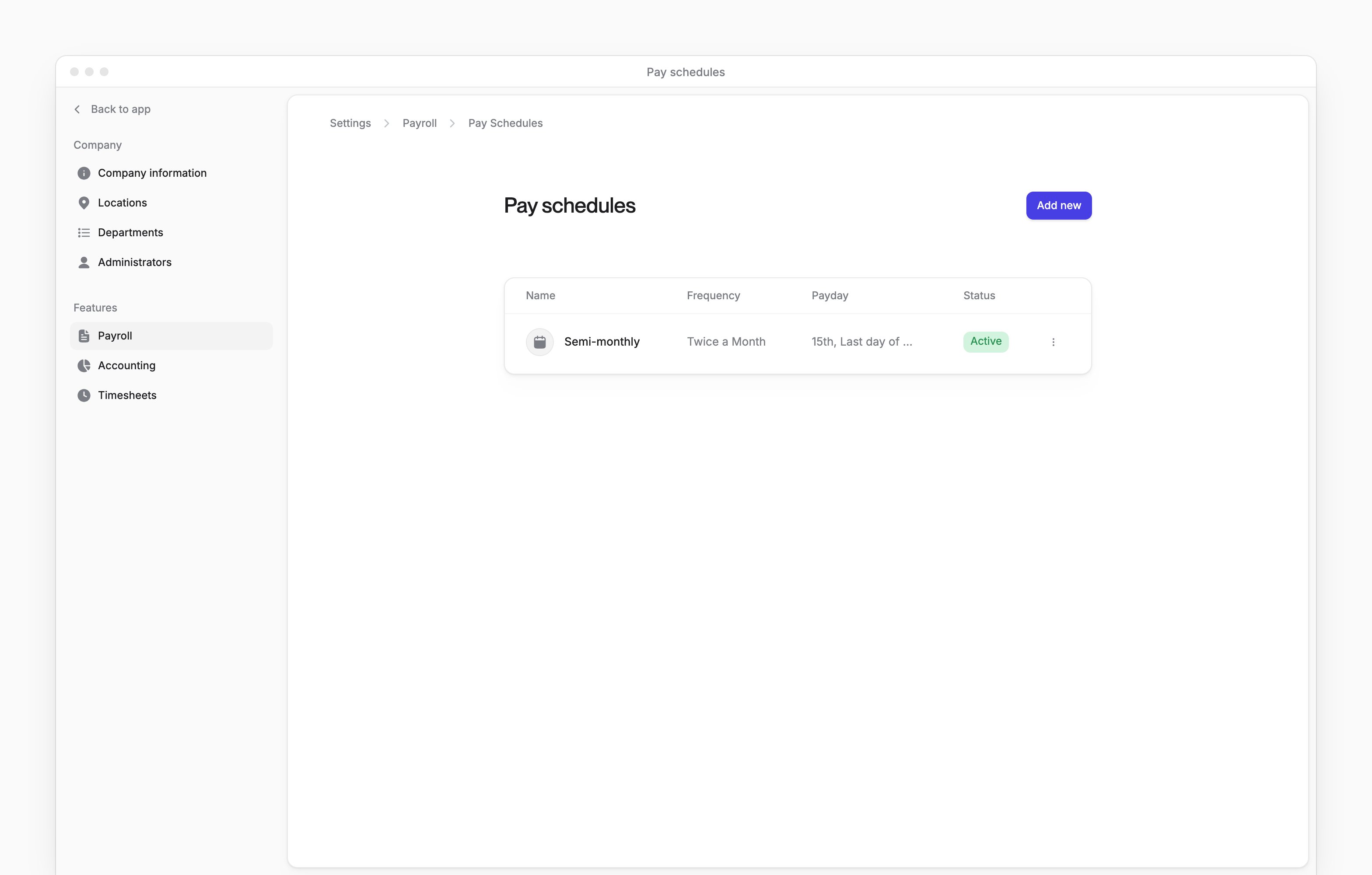This screenshot has width=1372, height=875.
Task: Open Locations settings page
Action: pos(171,203)
